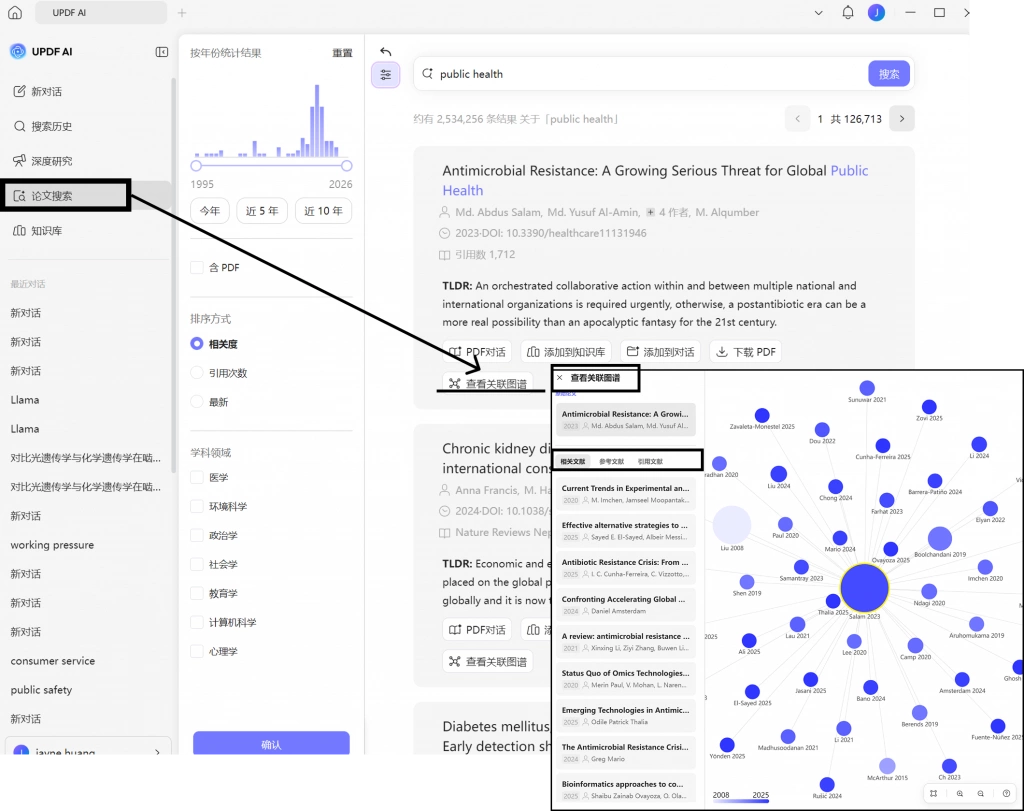Expand the 4 作者 author list

click(x=666, y=212)
